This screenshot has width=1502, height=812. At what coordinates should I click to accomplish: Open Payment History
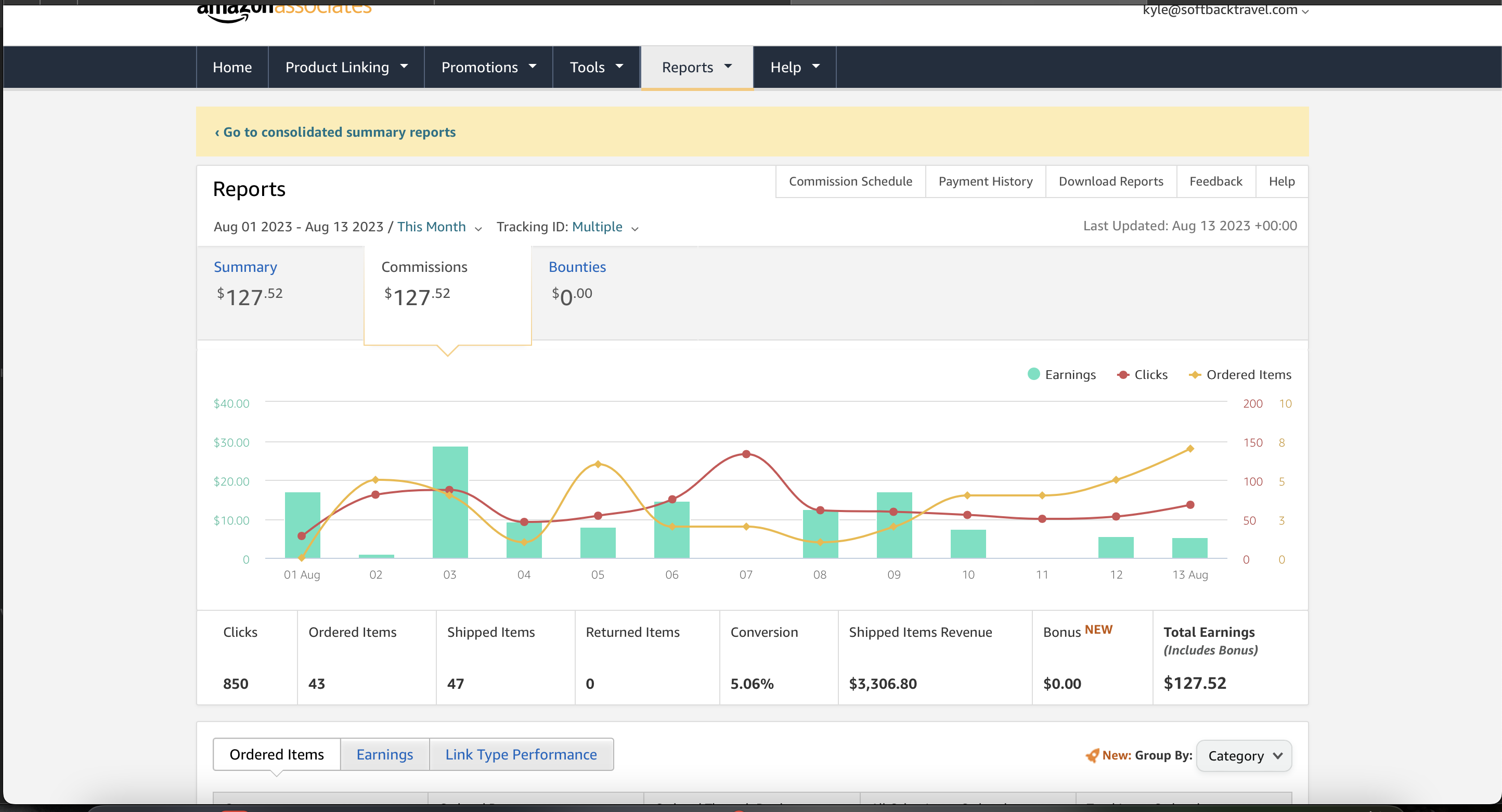(x=986, y=181)
